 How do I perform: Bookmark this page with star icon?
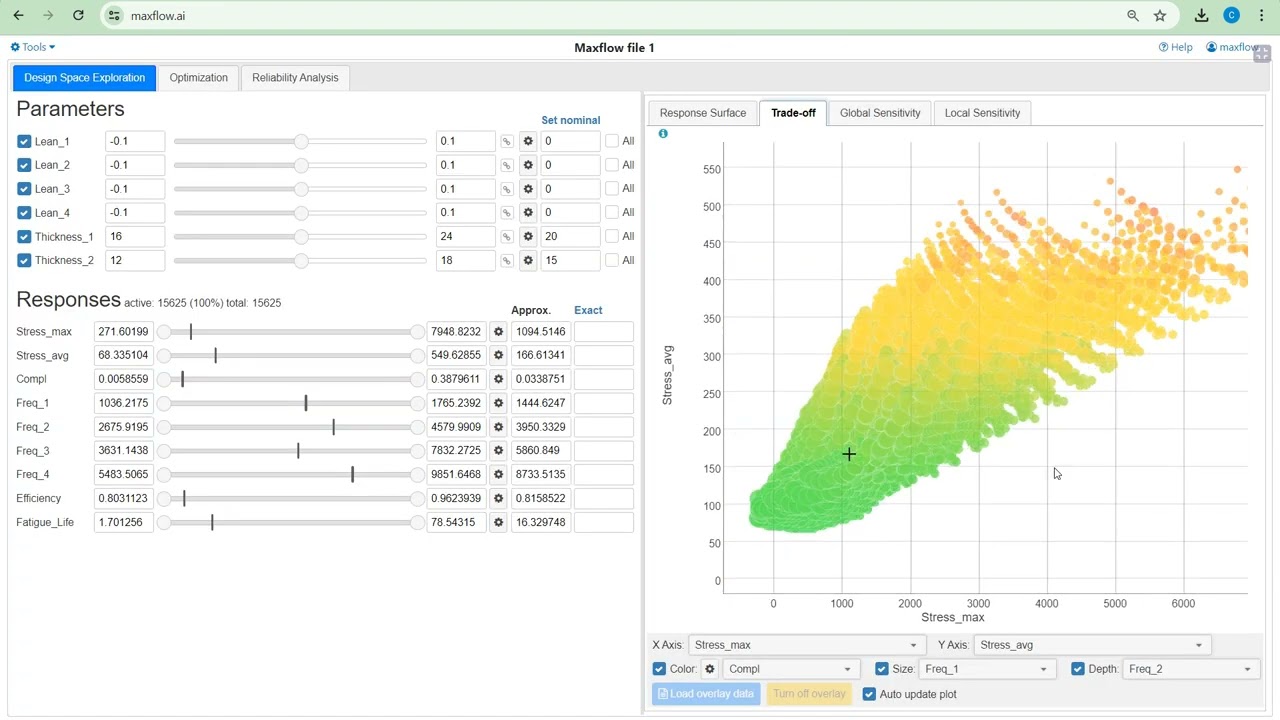[x=1160, y=15]
